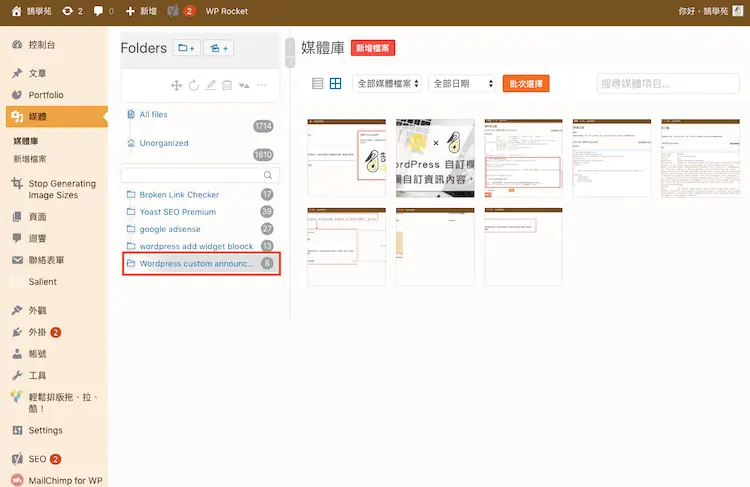The image size is (750, 487).
Task: Select the Unorganized folder
Action: pyautogui.click(x=164, y=143)
